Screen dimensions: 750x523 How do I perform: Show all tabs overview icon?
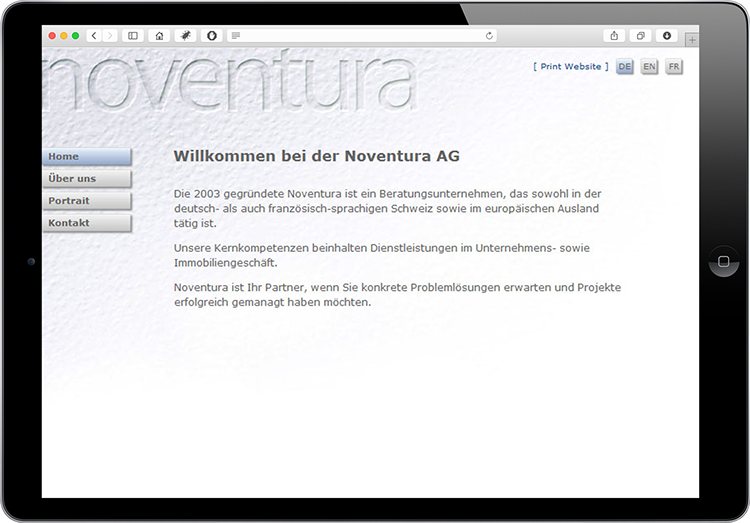coord(640,35)
